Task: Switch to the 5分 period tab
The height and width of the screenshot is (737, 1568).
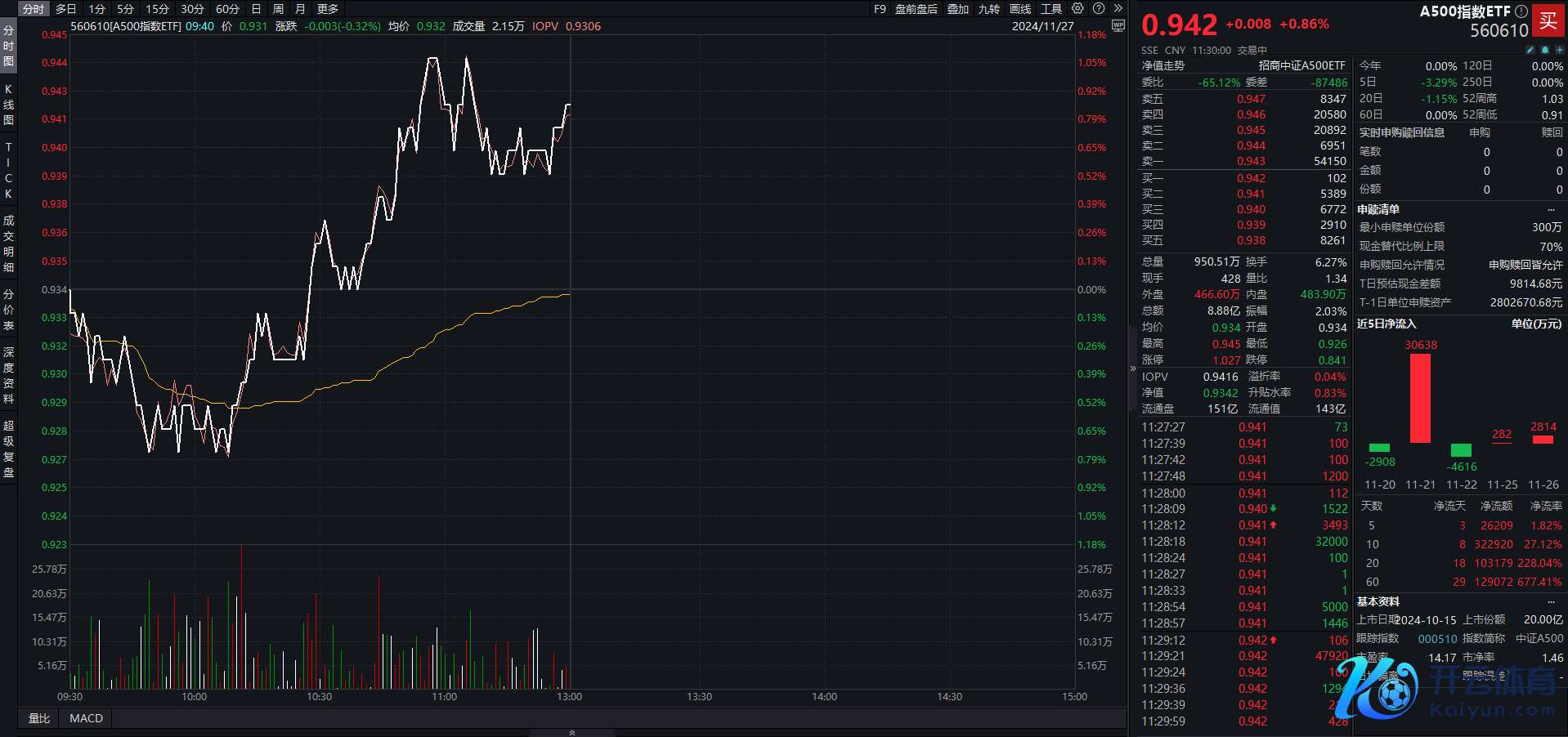Action: coord(125,9)
